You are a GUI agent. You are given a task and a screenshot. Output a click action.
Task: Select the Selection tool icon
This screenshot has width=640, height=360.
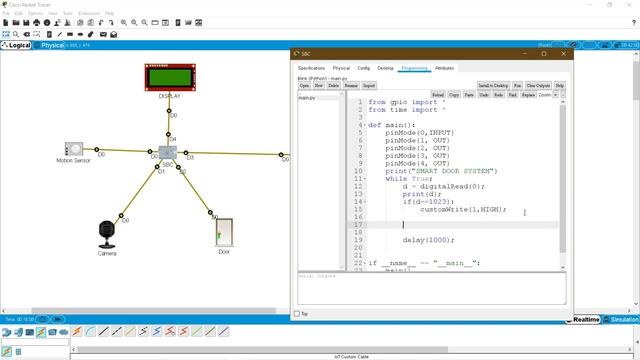point(6,35)
